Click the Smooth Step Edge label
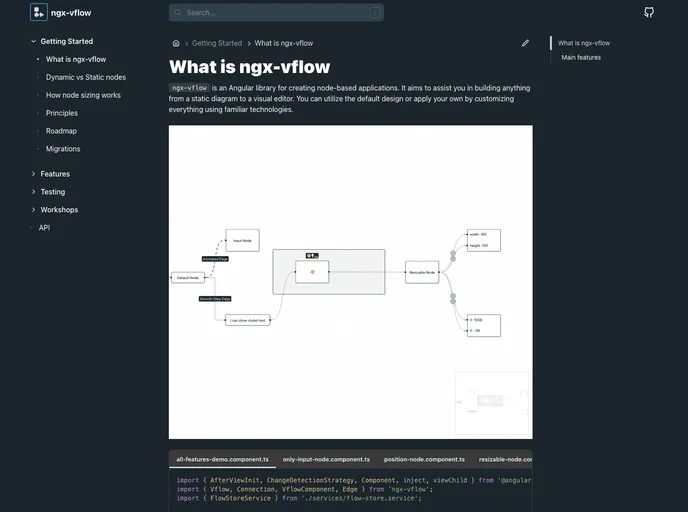688x512 pixels. [215, 299]
